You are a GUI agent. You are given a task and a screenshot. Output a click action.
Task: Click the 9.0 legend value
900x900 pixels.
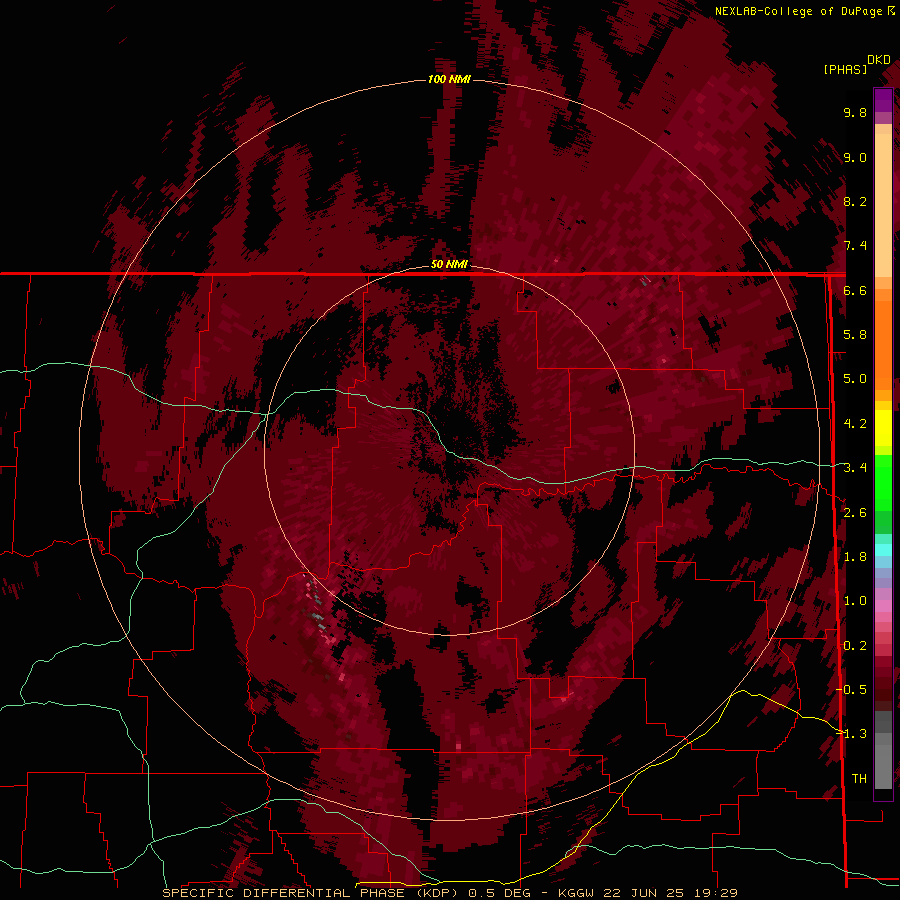(x=855, y=157)
